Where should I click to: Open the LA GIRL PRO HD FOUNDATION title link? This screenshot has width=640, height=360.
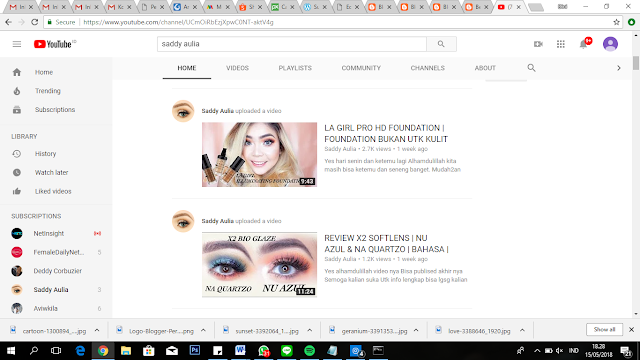[x=386, y=133]
